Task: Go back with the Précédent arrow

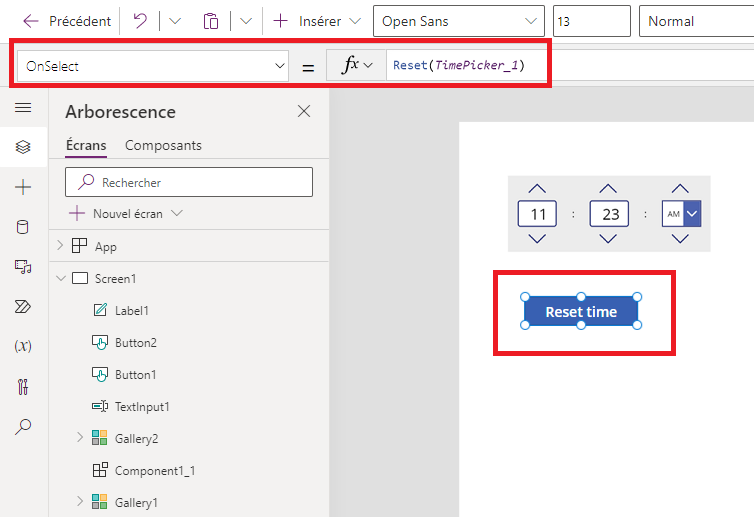Action: 31,21
